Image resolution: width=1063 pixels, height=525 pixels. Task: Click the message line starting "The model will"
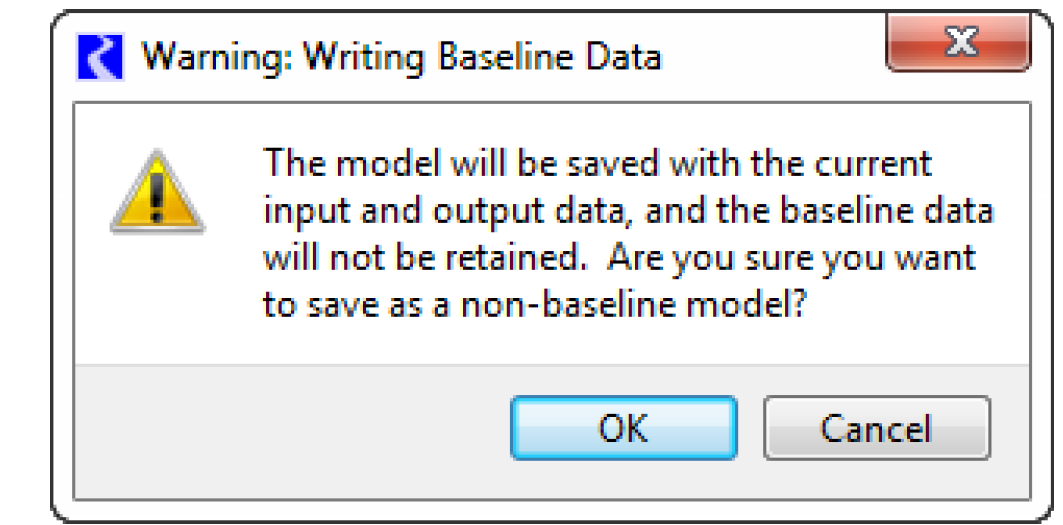pyautogui.click(x=597, y=162)
